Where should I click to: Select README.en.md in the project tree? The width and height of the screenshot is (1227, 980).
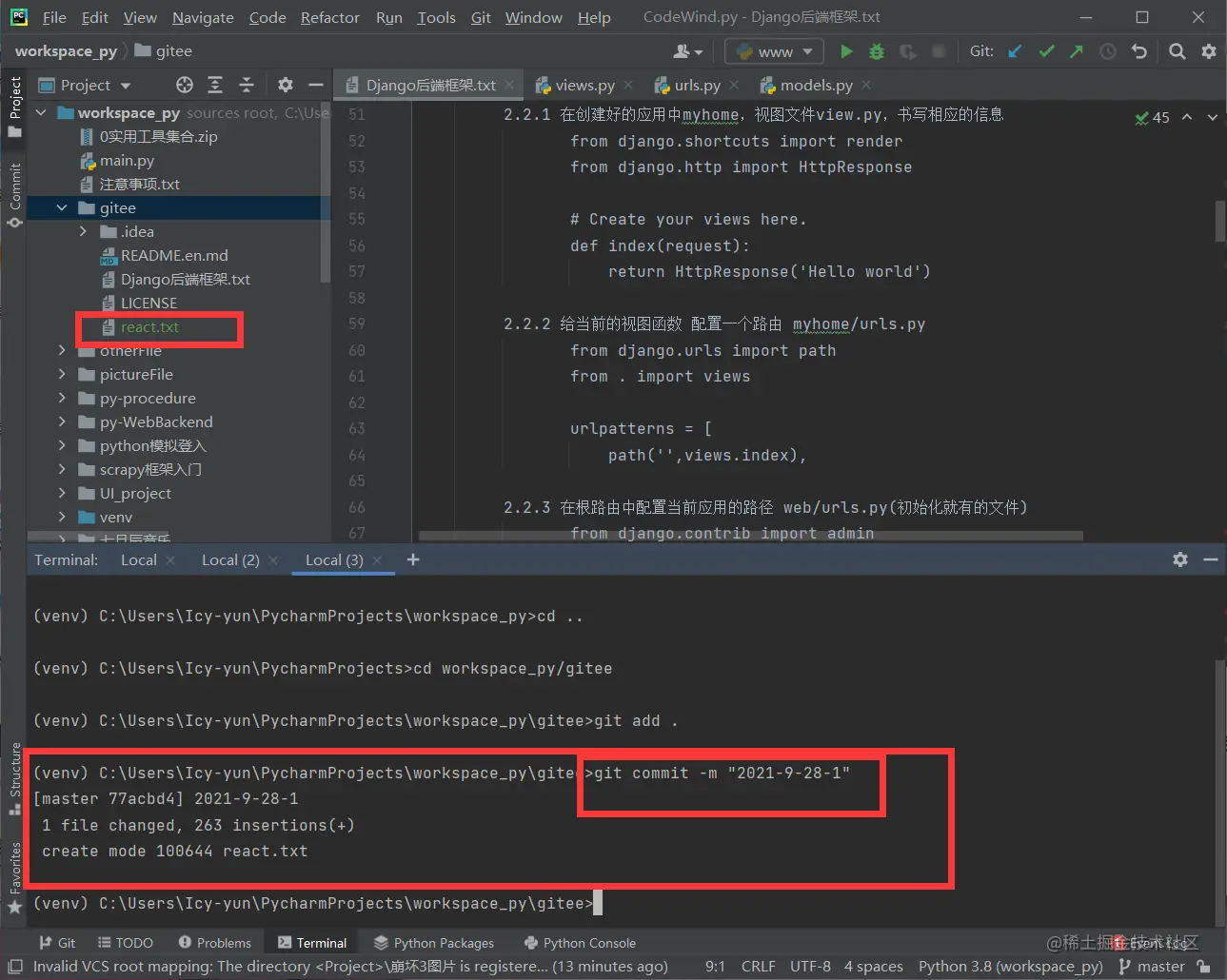174,255
